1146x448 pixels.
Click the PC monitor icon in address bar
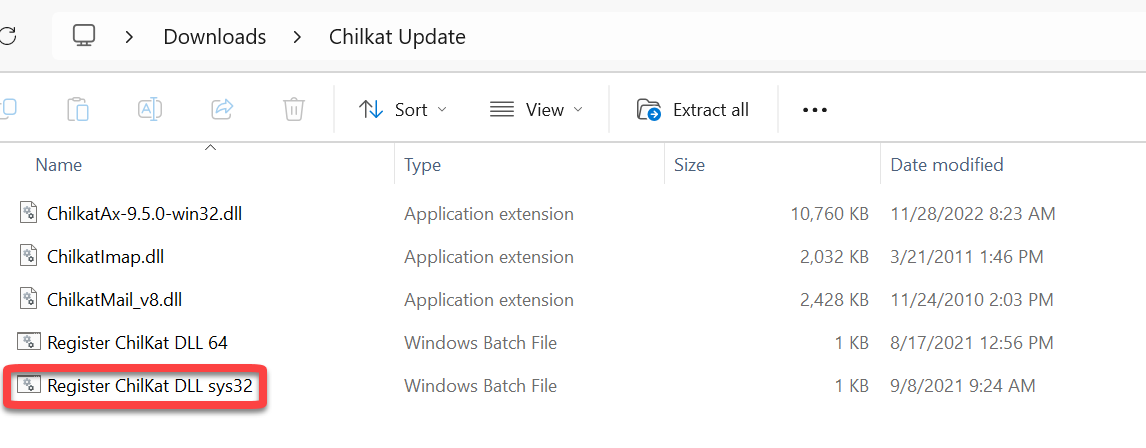point(84,37)
